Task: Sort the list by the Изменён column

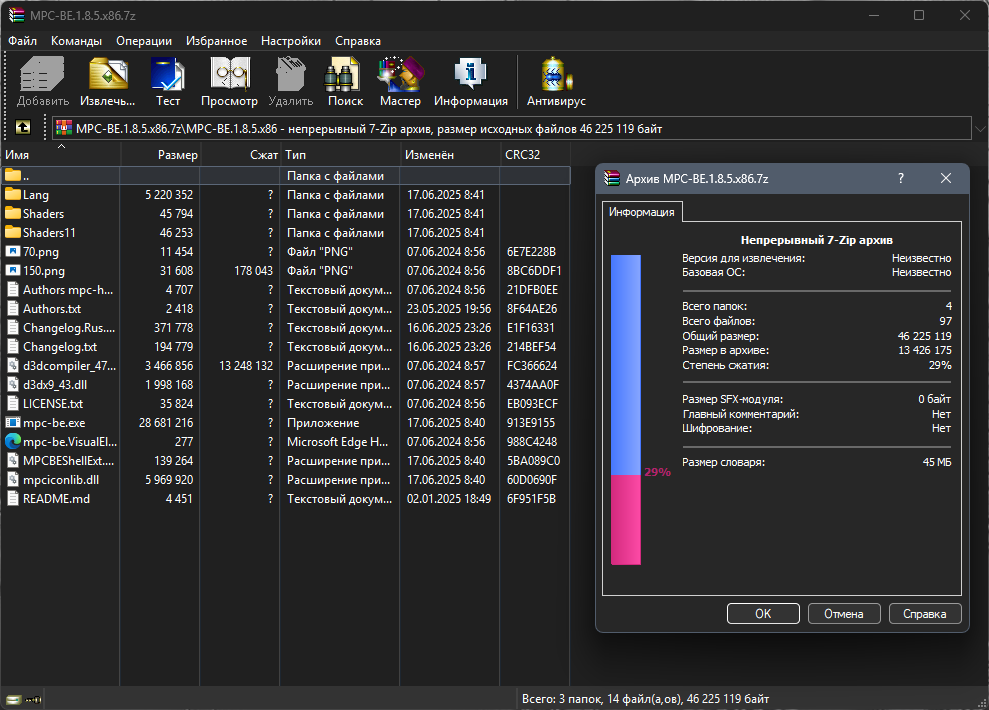Action: pos(450,154)
